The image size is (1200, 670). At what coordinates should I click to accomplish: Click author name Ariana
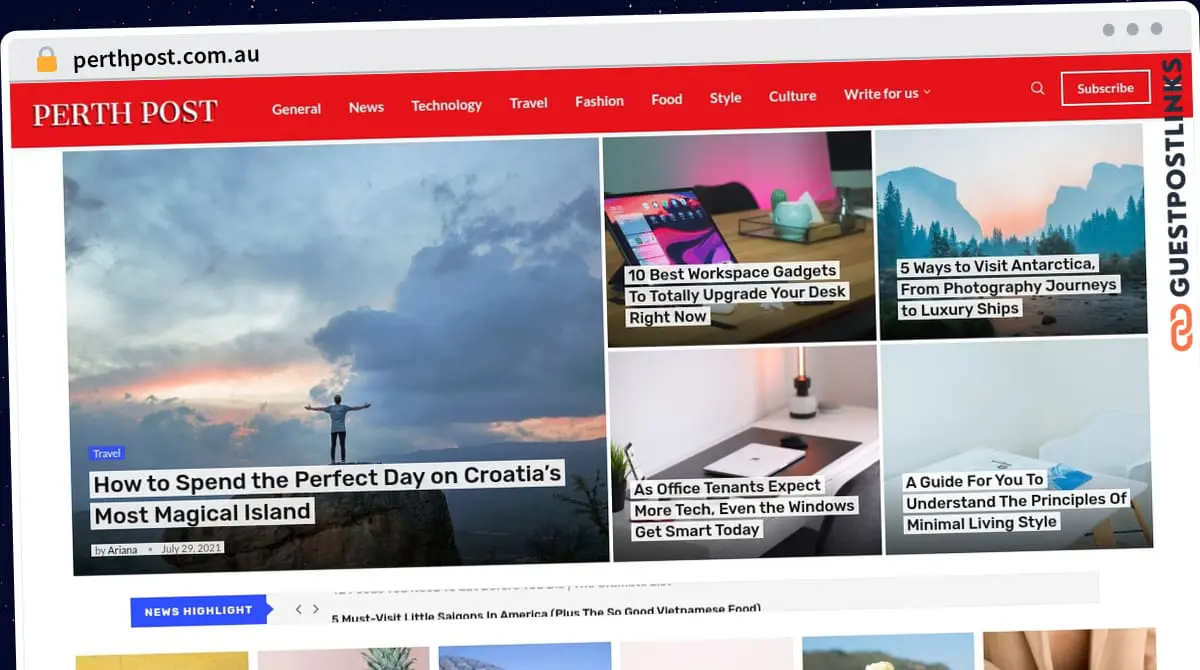tap(122, 550)
